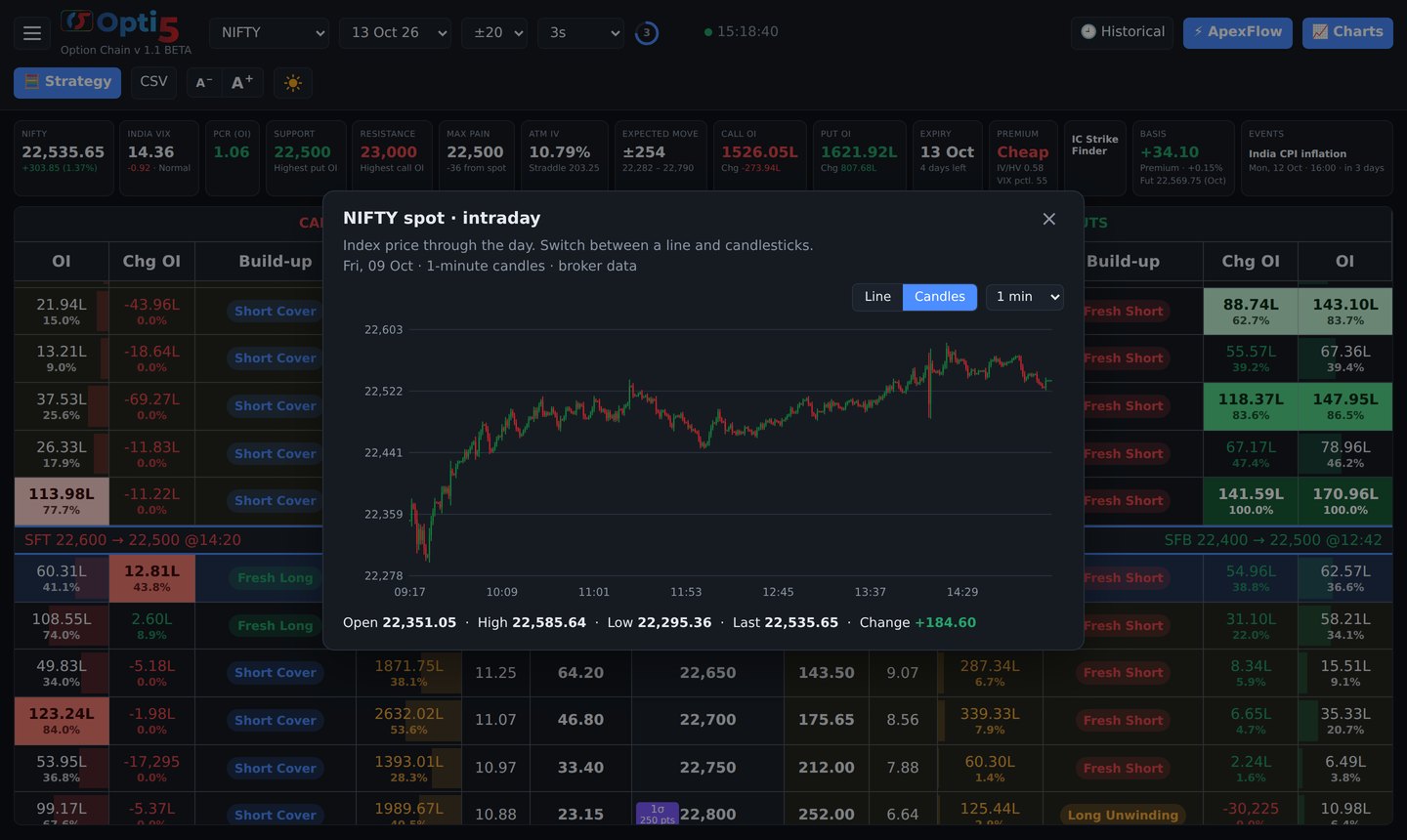Click the 2632.02L call volume cell

pyautogui.click(x=408, y=721)
